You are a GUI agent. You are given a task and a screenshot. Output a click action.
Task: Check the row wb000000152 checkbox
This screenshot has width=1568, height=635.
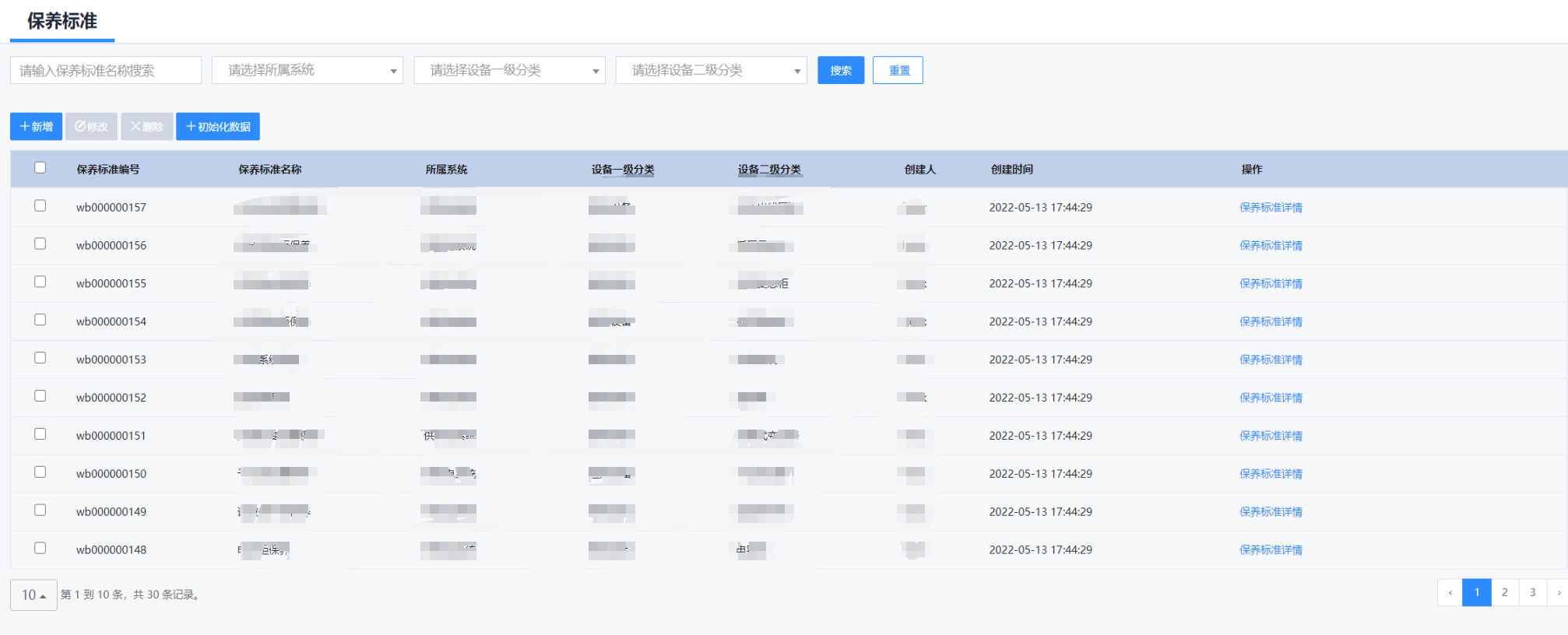[40, 396]
